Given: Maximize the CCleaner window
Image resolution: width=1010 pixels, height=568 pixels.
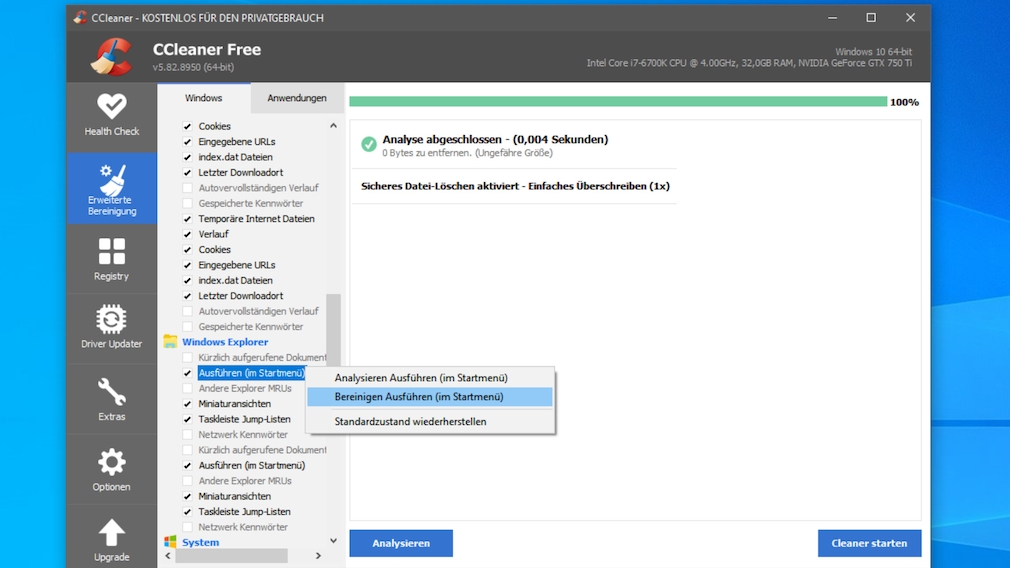Looking at the screenshot, I should [871, 17].
